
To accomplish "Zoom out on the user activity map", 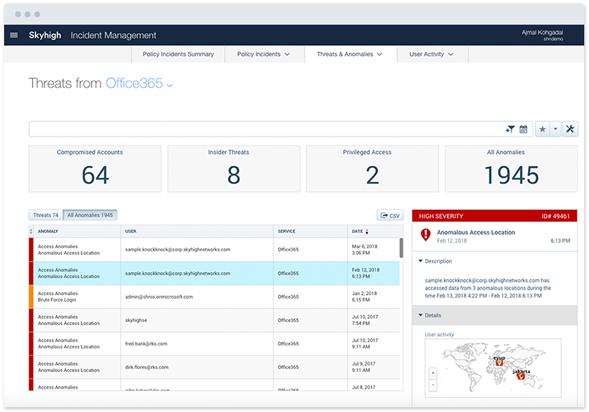I will [x=433, y=385].
